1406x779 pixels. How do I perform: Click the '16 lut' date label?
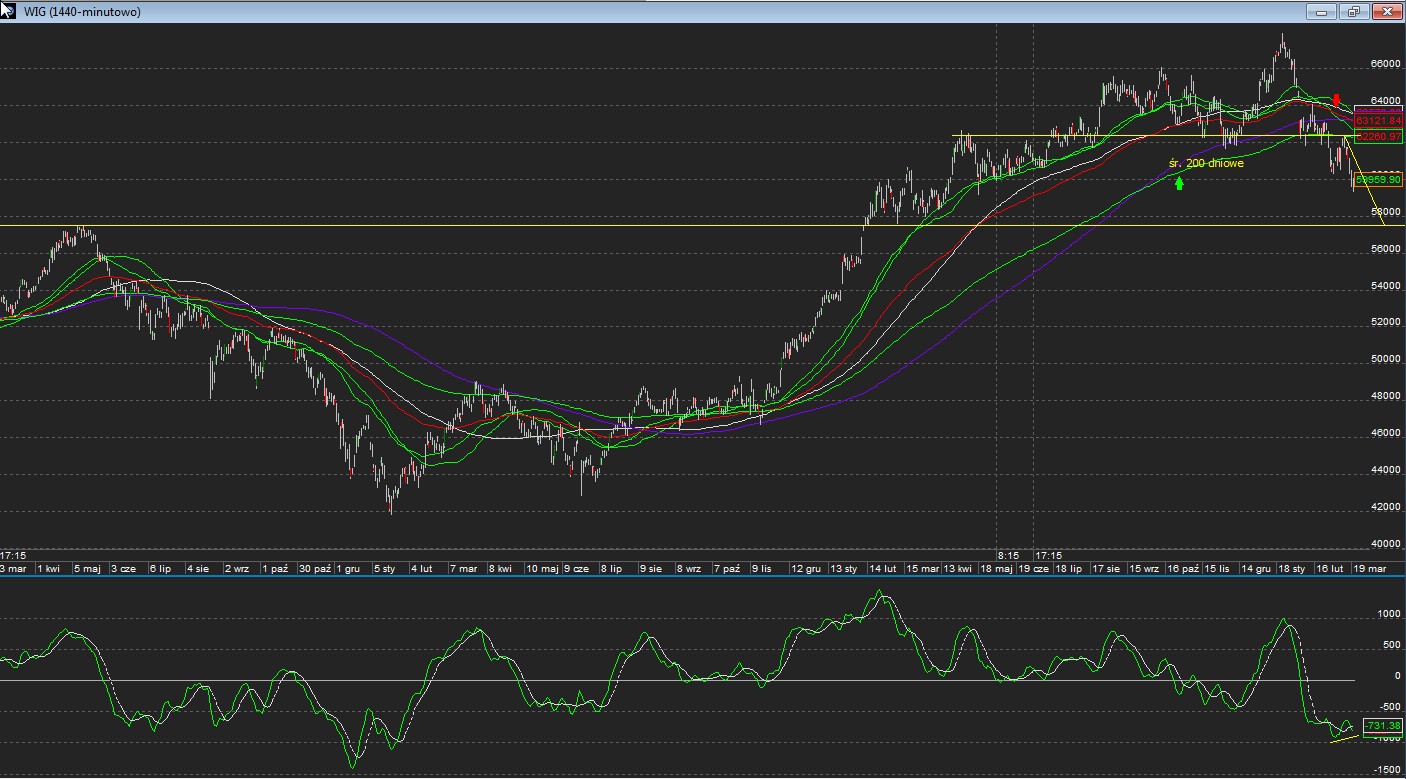coord(1330,568)
